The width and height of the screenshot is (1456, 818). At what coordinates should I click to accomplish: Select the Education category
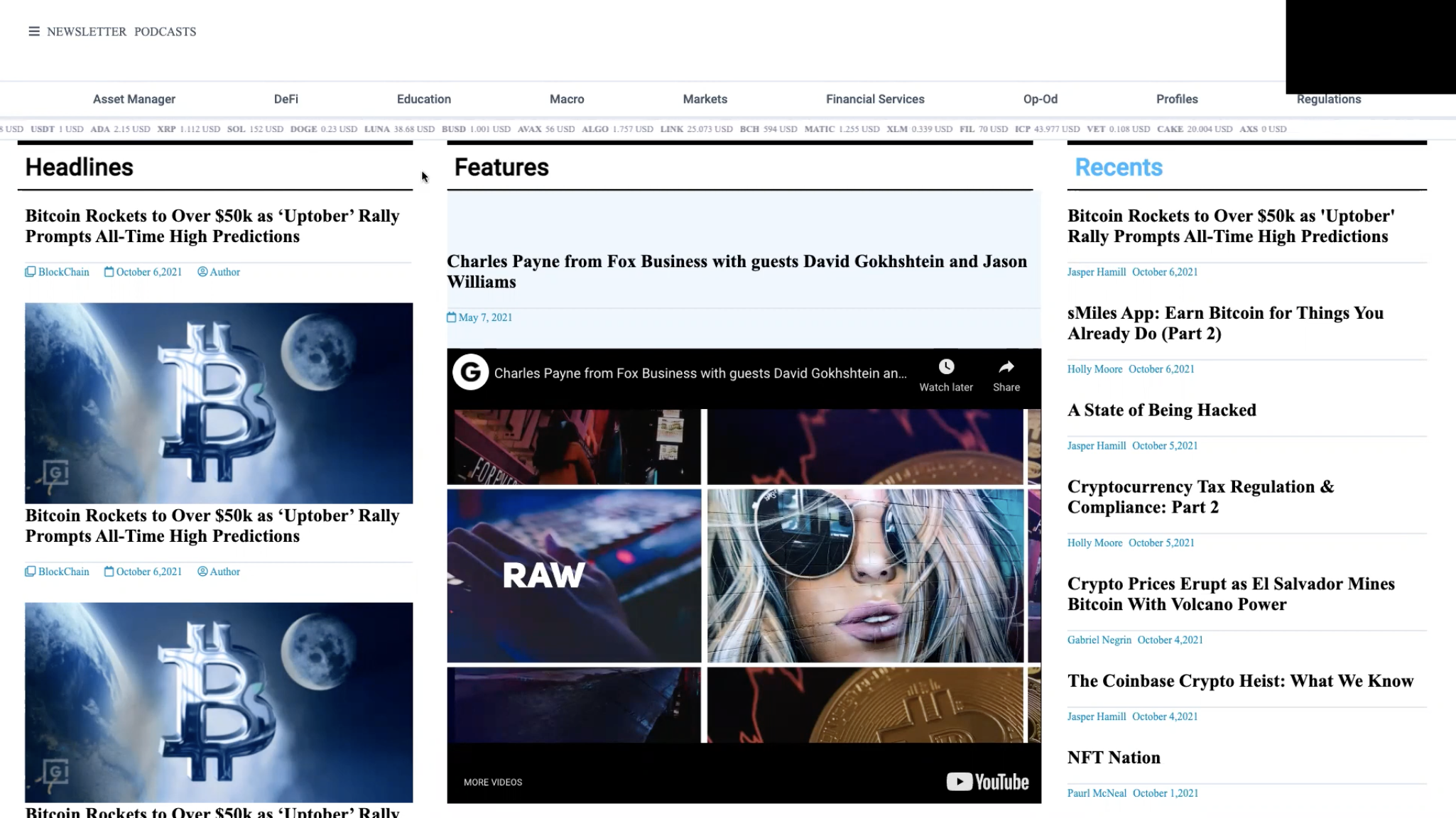tap(424, 99)
